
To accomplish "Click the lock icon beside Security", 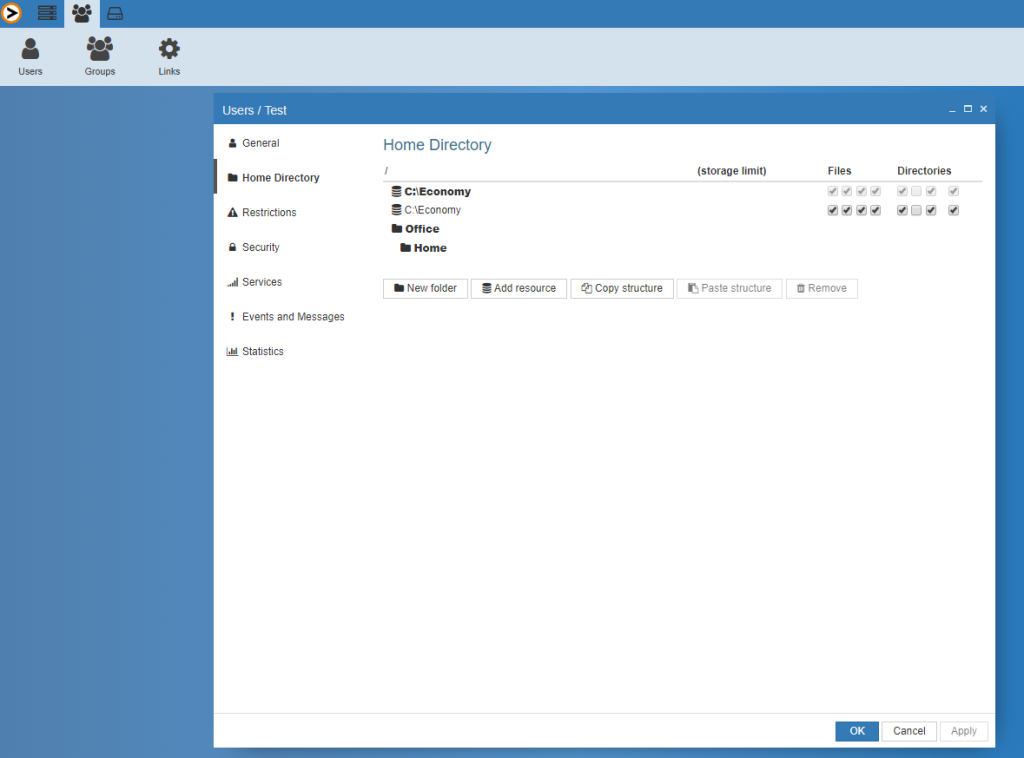I will [x=231, y=247].
